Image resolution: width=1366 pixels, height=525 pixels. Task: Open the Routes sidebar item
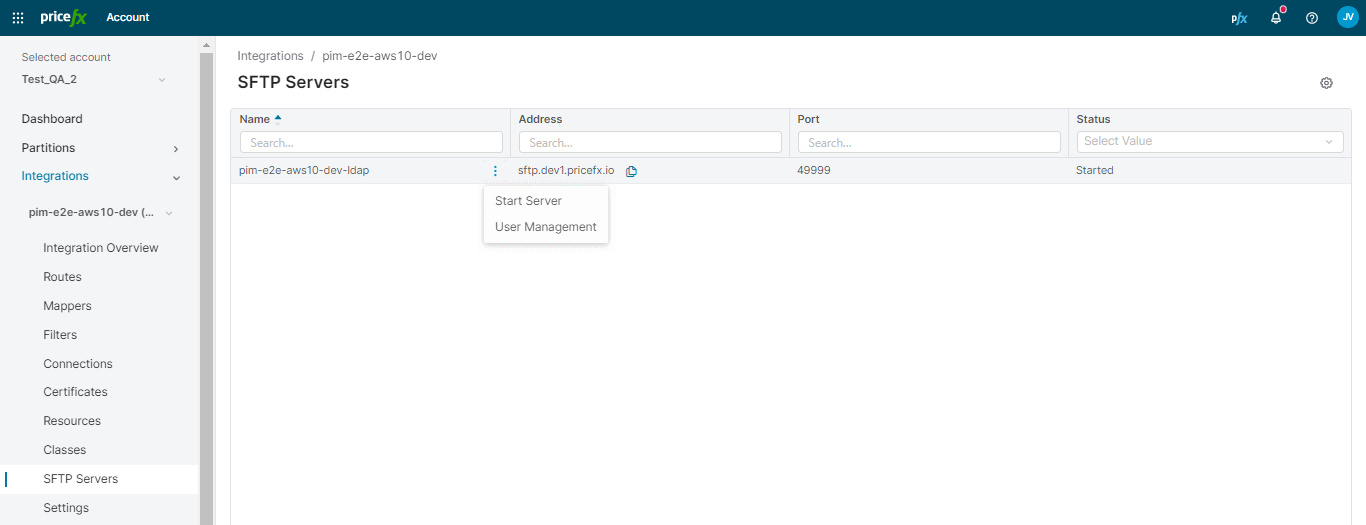click(x=62, y=277)
